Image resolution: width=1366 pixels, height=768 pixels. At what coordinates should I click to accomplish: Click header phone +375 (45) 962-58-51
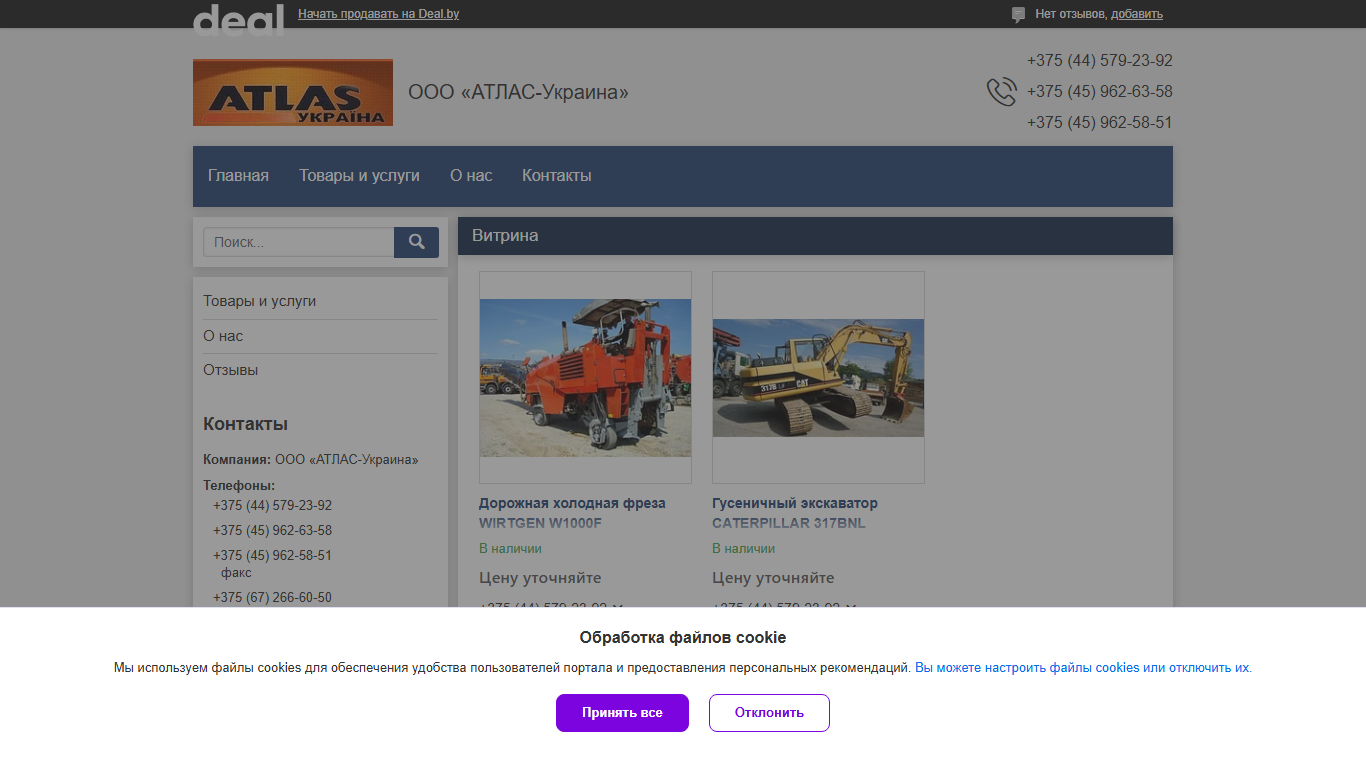[1100, 123]
